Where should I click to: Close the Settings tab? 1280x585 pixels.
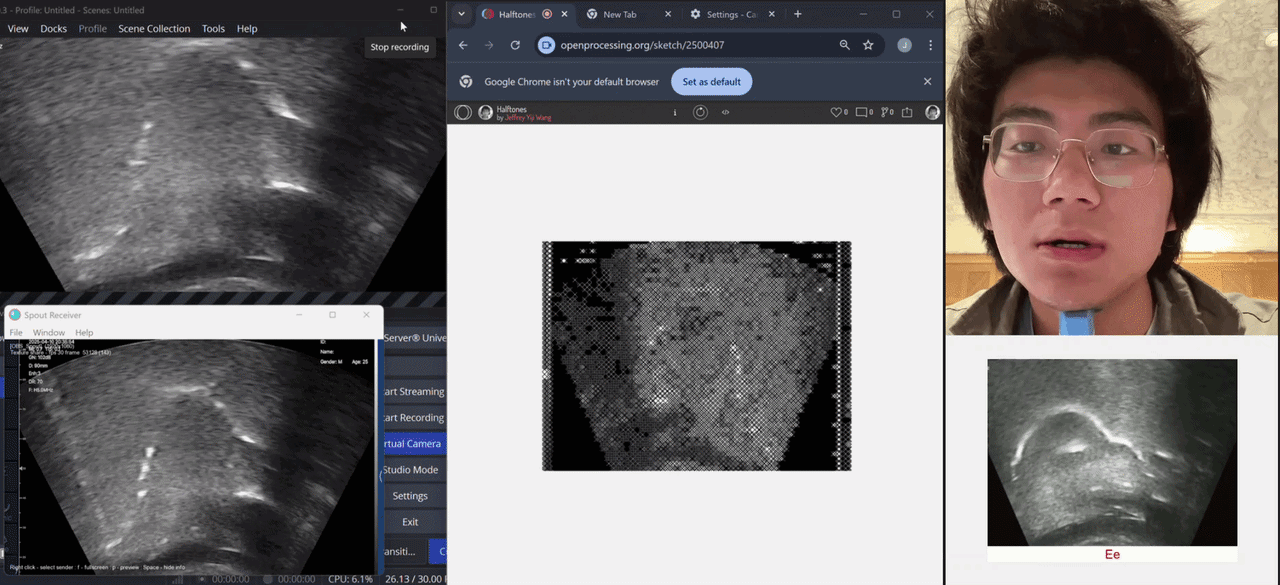click(x=771, y=14)
